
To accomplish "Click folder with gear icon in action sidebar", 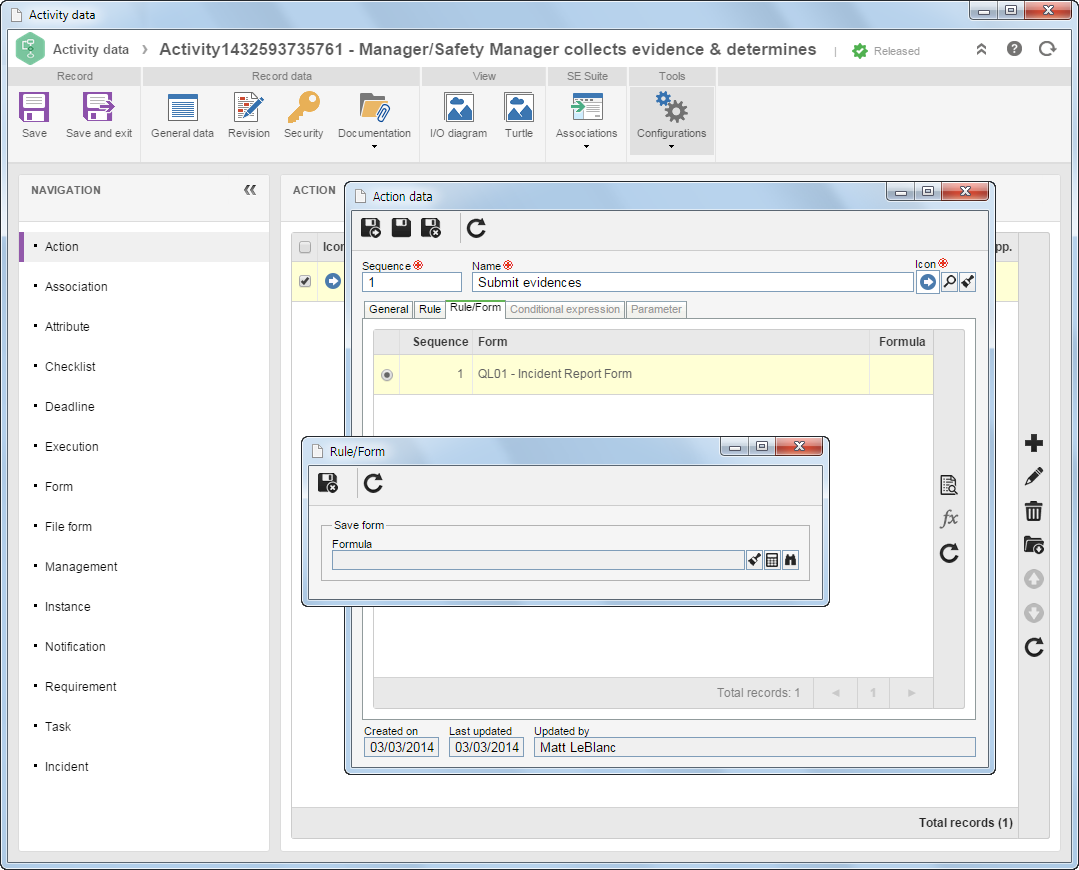I will (1034, 545).
